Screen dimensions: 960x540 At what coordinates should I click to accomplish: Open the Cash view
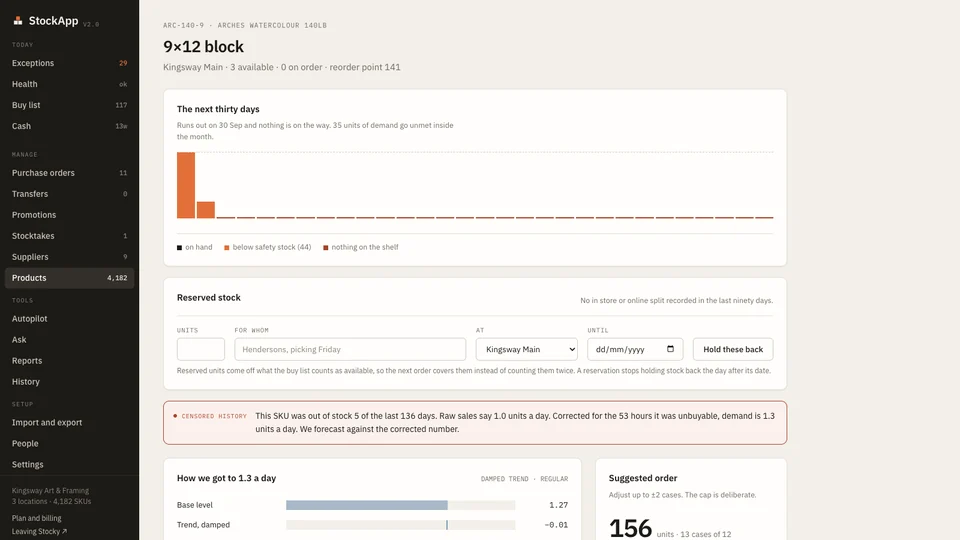pyautogui.click(x=69, y=126)
